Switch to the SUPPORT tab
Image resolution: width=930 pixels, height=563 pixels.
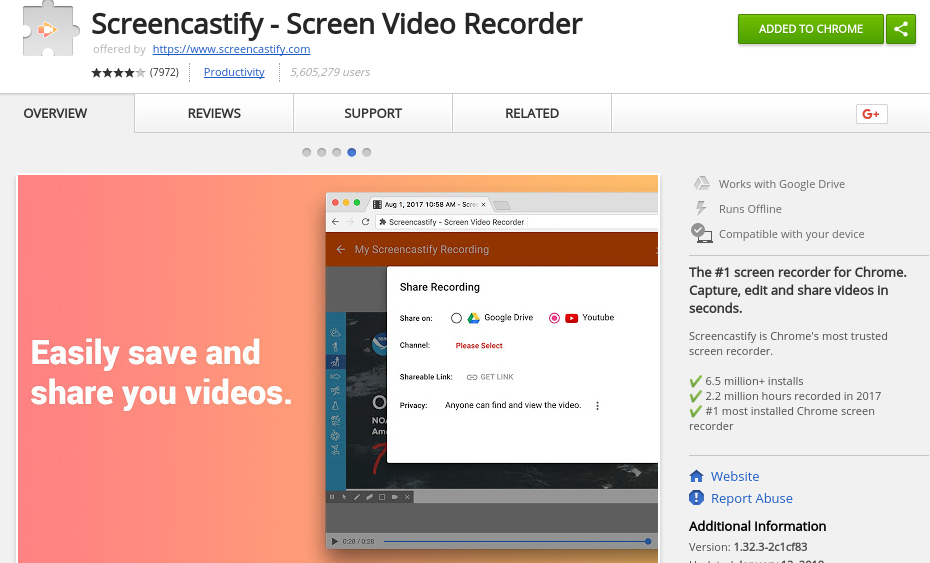(x=373, y=113)
